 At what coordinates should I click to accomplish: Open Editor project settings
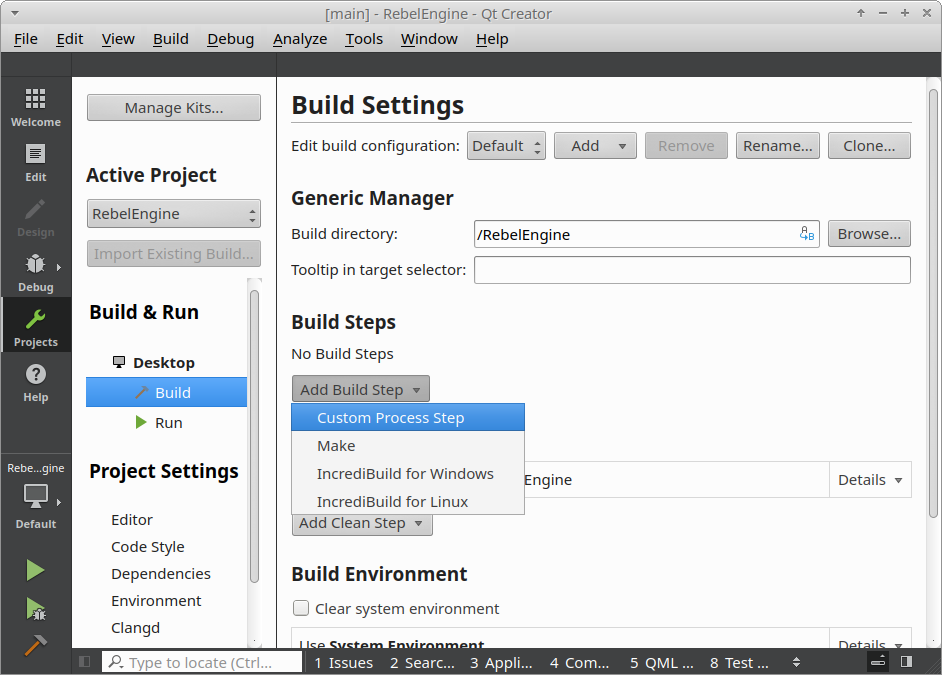point(132,519)
